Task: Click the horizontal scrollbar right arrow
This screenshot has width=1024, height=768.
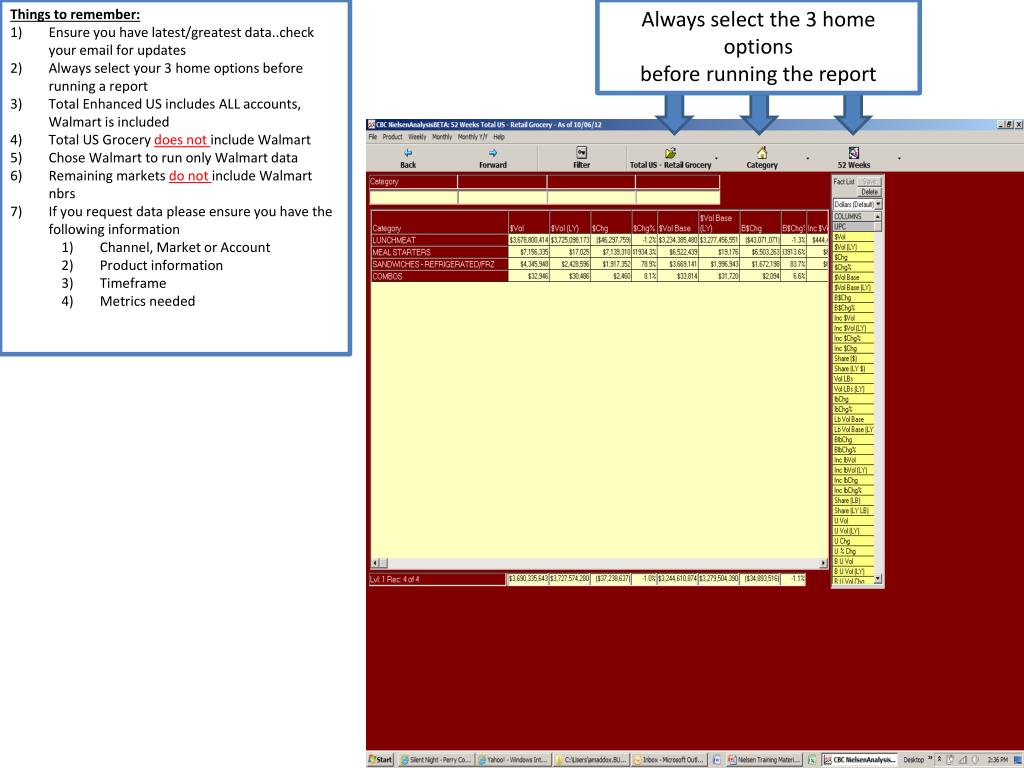Action: [x=824, y=563]
